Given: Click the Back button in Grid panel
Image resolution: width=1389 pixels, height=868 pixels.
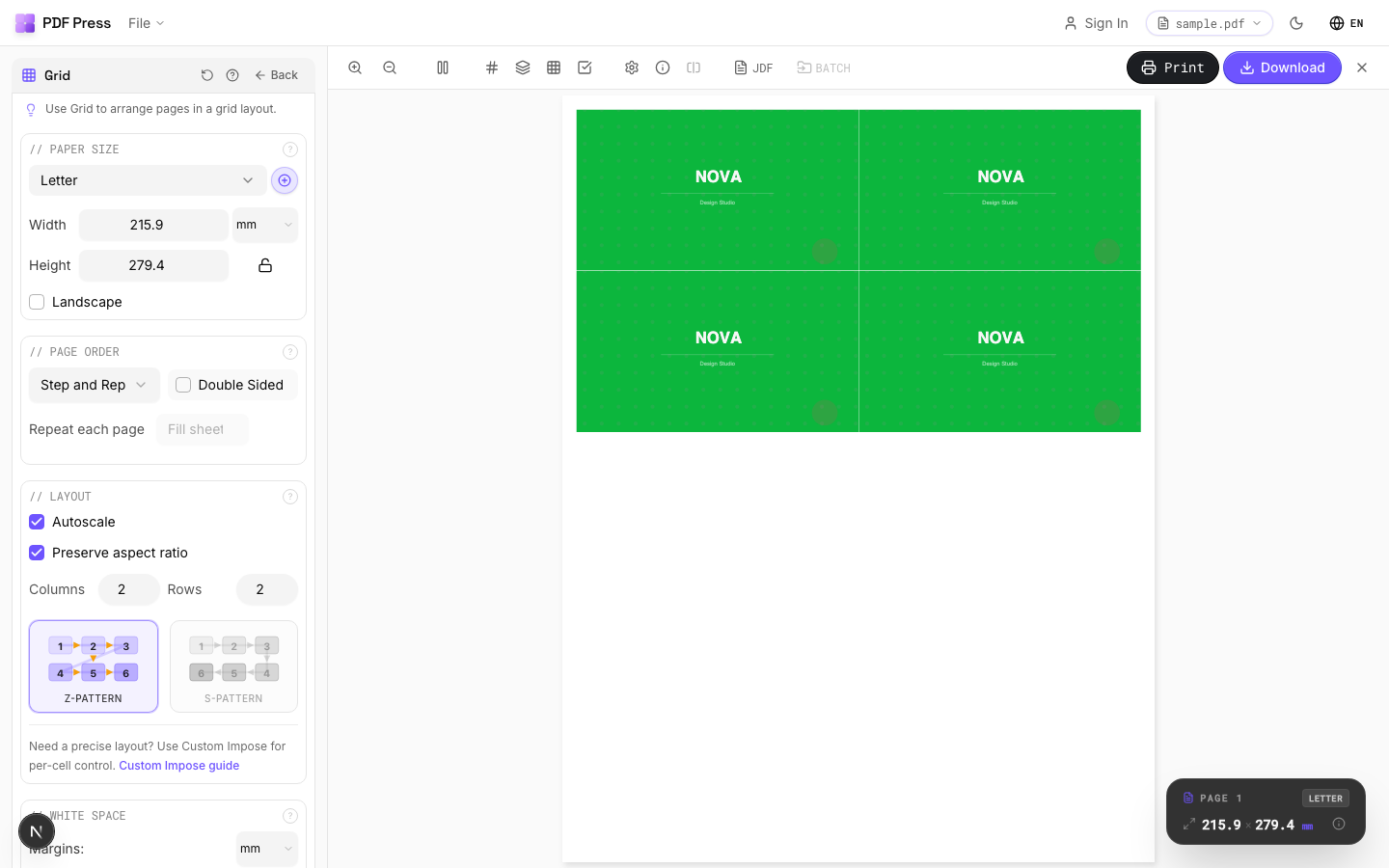Looking at the screenshot, I should tap(276, 75).
